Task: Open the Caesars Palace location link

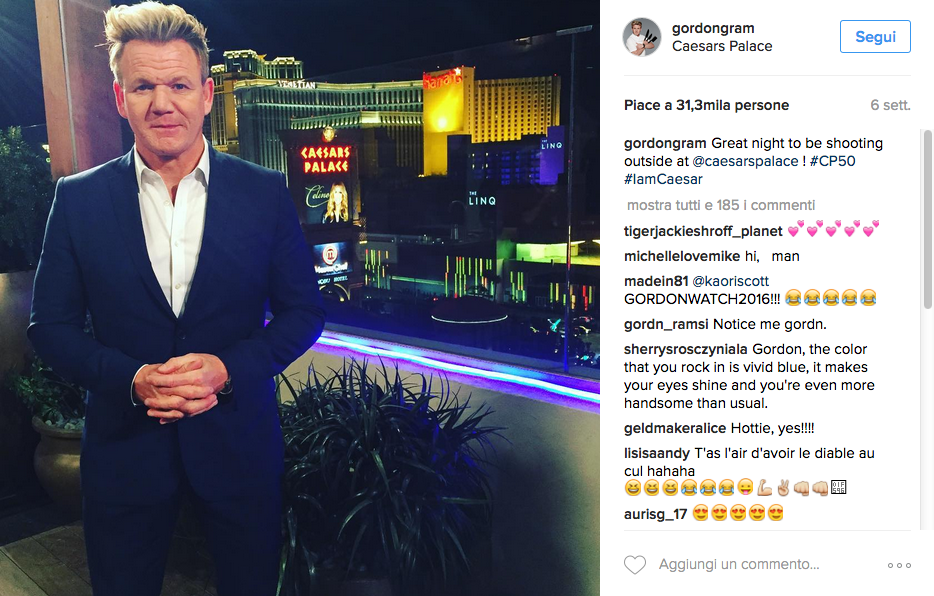Action: (722, 46)
